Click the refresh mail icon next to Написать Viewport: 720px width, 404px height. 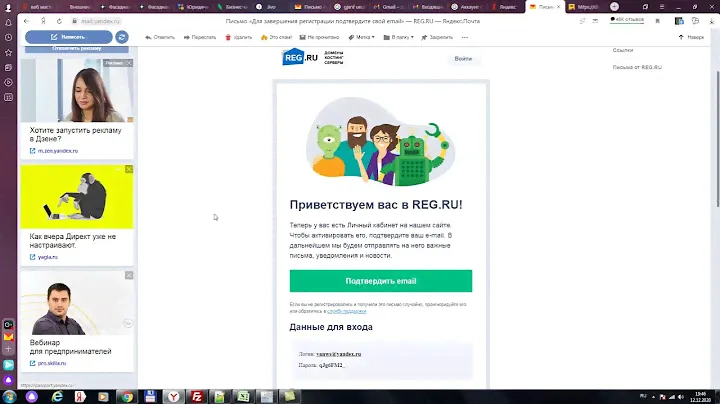click(x=122, y=37)
